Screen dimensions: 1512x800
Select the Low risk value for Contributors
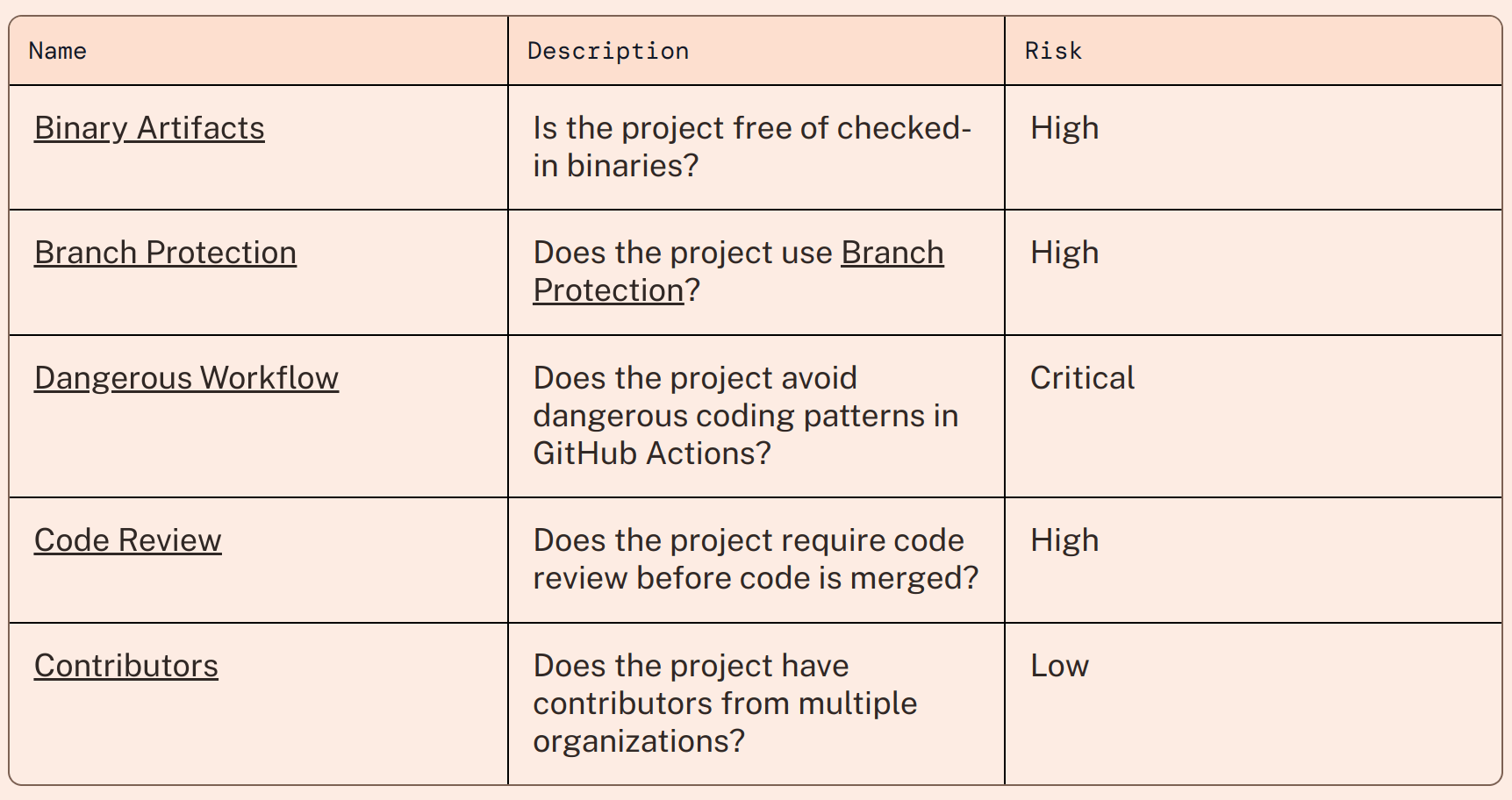[x=1059, y=666]
